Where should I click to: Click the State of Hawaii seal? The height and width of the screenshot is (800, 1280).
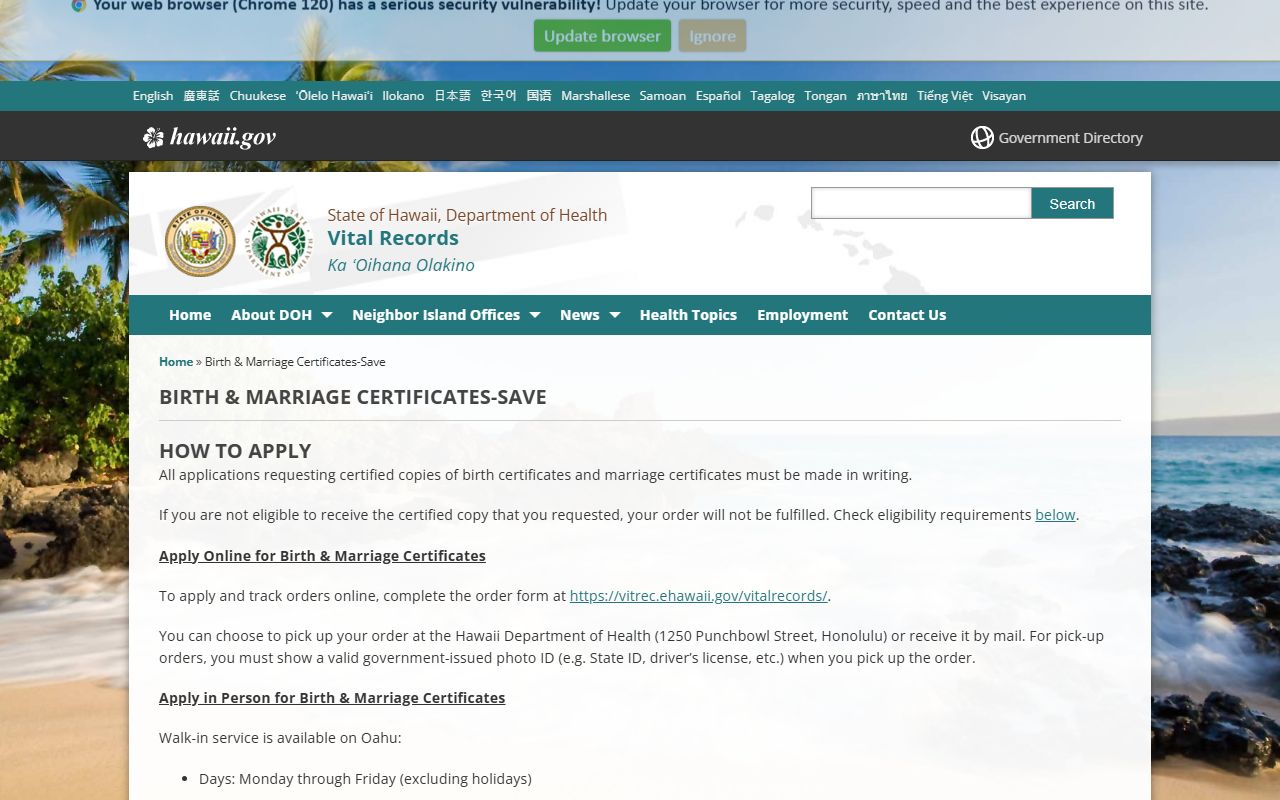coord(200,241)
